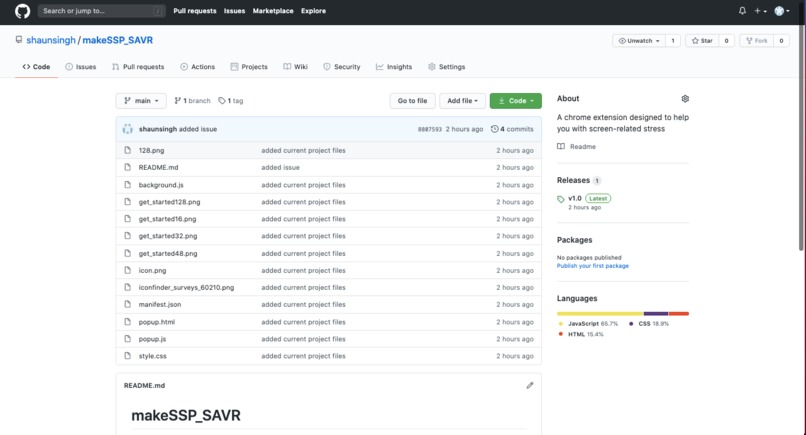Edit README.md with the pencil icon

(530, 385)
